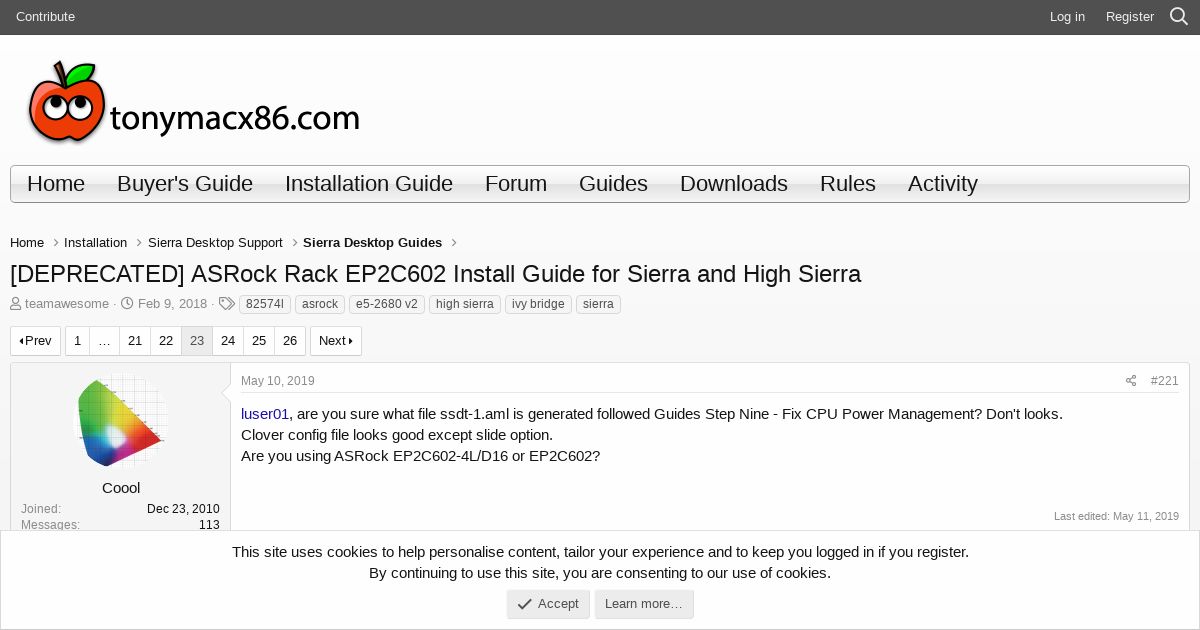The image size is (1200, 630).
Task: Accept cookies with the checkmark button
Action: (548, 604)
